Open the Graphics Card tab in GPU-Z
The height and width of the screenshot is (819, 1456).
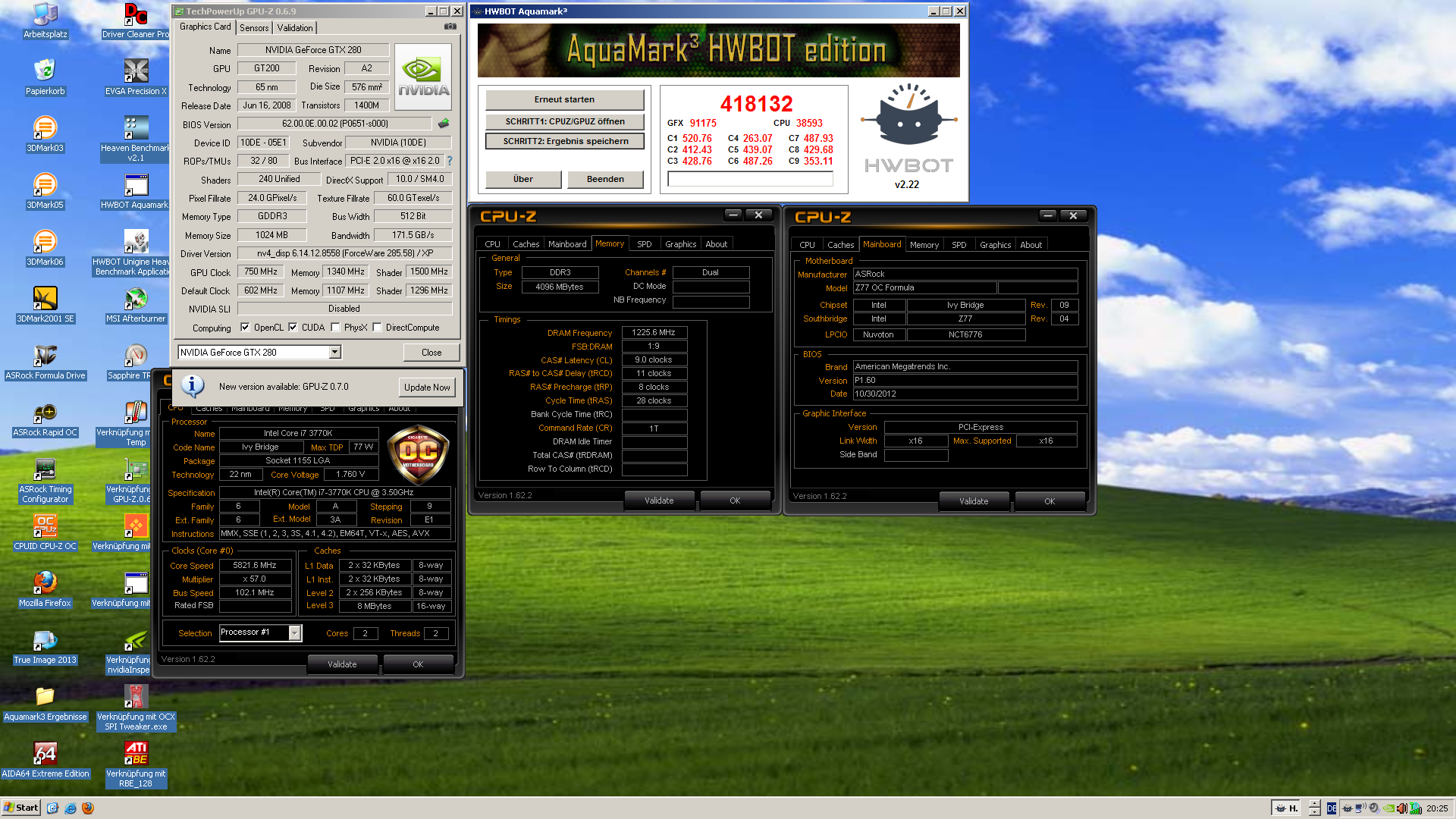point(205,27)
